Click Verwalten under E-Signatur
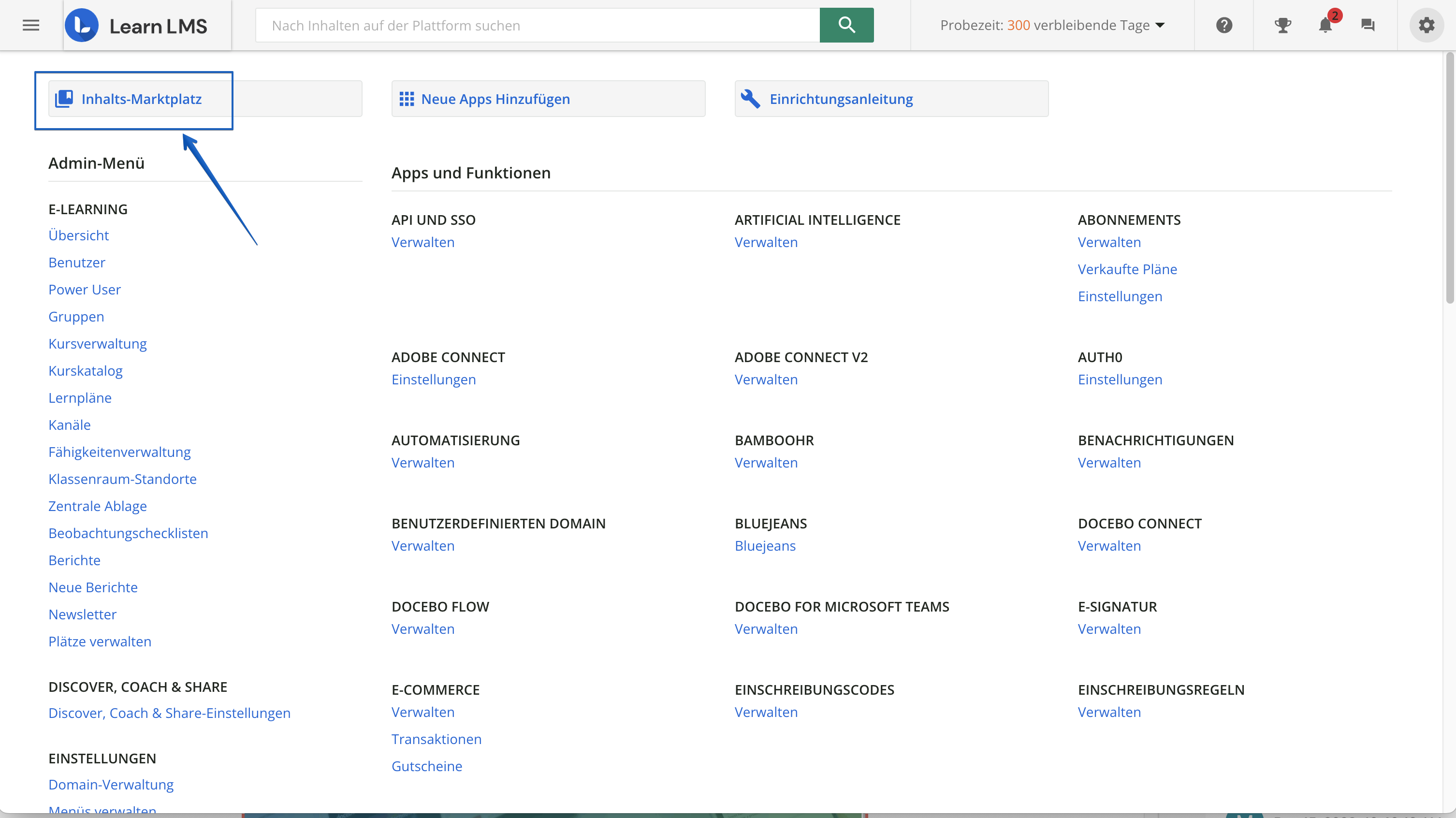 1109,628
